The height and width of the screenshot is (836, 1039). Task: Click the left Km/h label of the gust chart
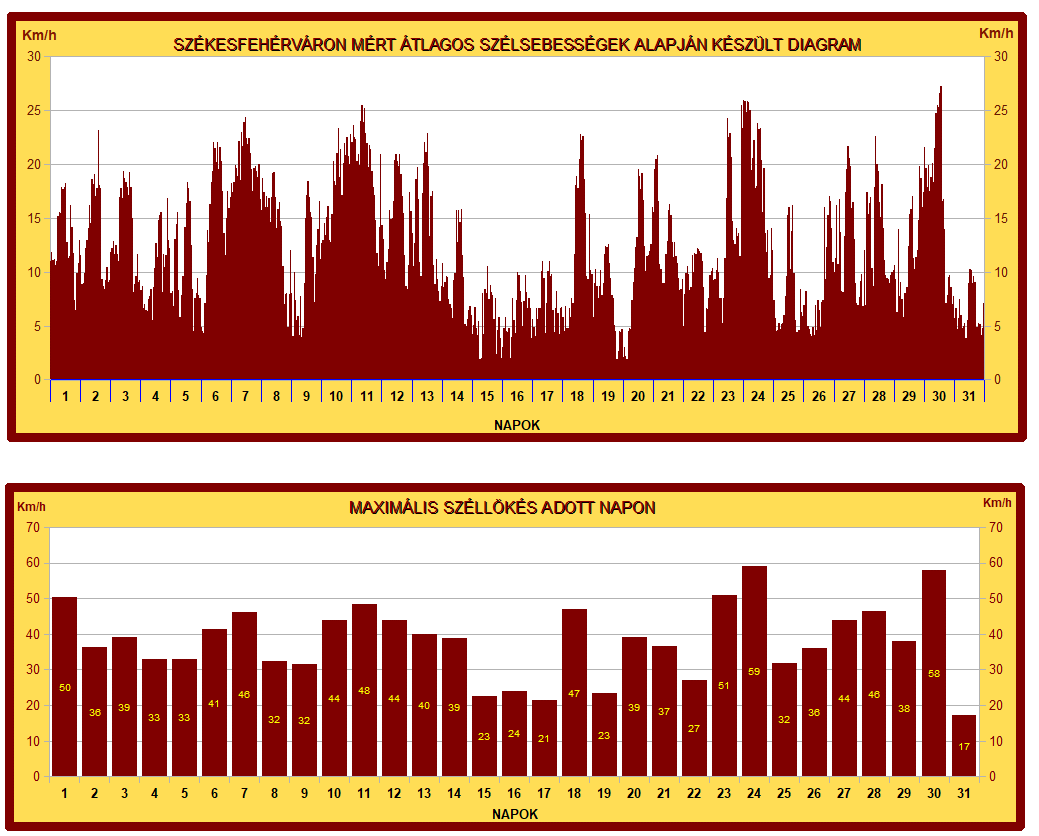click(31, 505)
